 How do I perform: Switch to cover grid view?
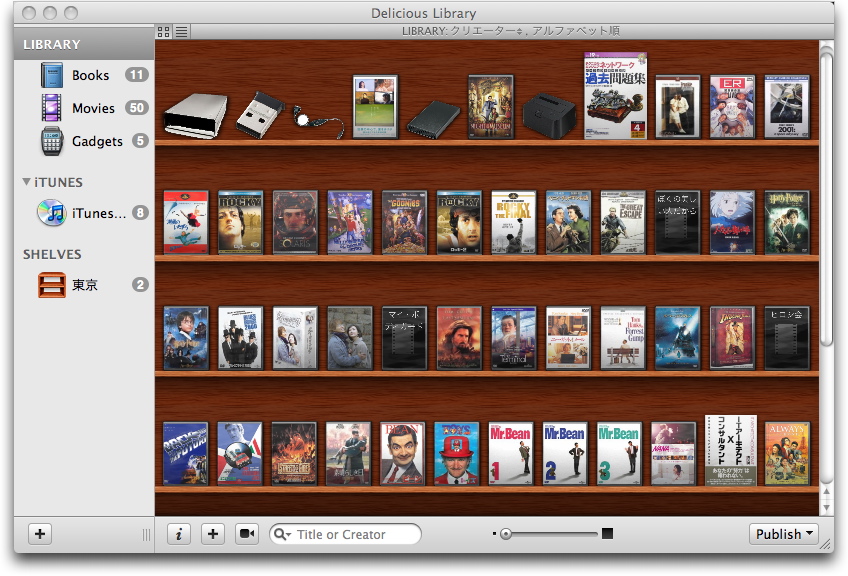click(x=163, y=32)
